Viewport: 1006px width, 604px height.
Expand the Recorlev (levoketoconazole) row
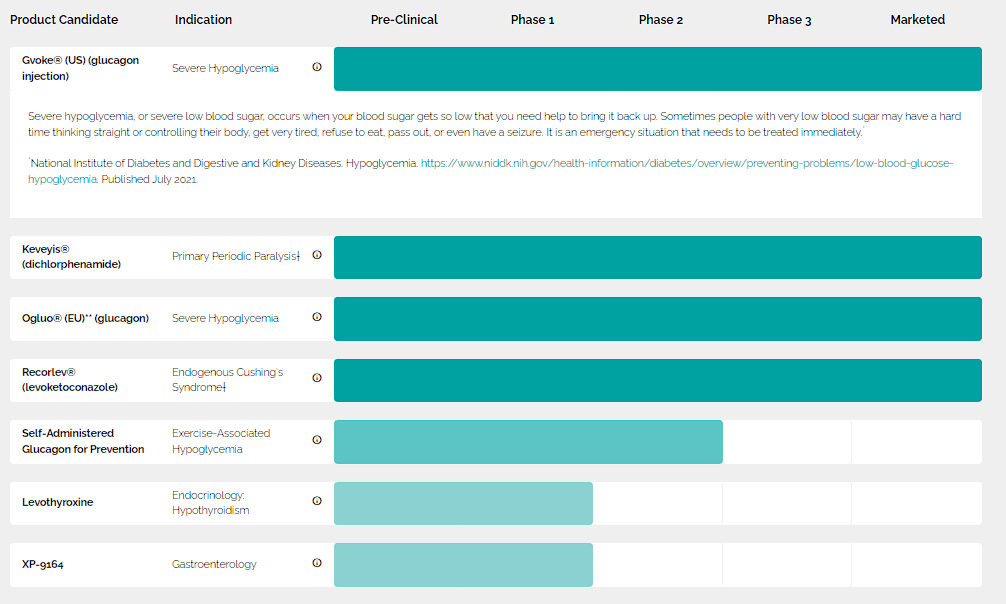click(x=69, y=379)
